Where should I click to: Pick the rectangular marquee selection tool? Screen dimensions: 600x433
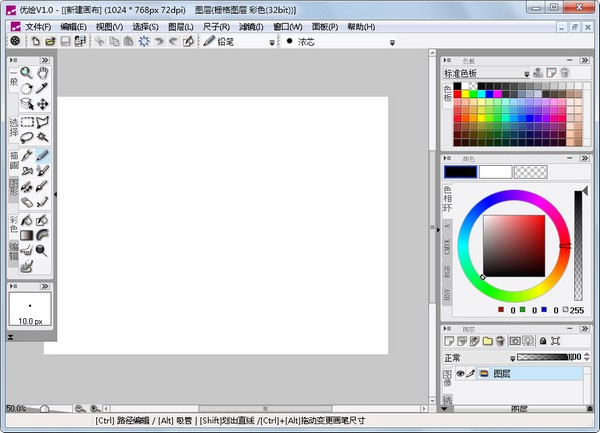[26, 121]
